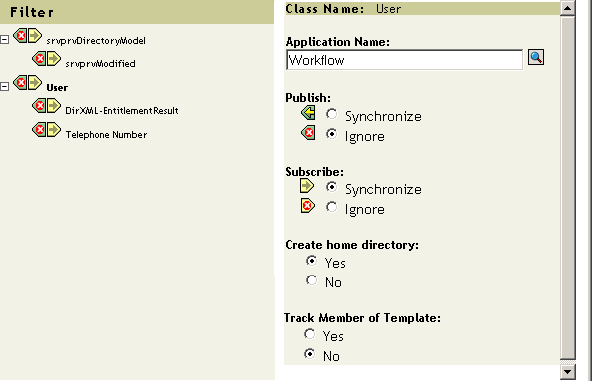Click the Publish Synchronize arrow icon
The image size is (592, 381).
coord(308,113)
